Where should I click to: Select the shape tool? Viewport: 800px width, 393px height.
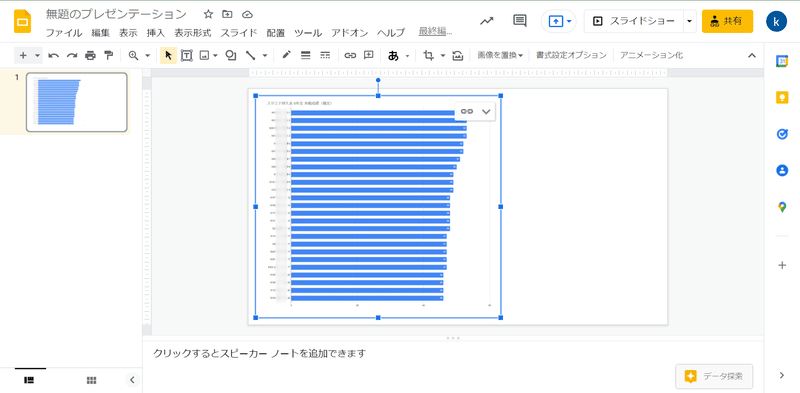coord(231,56)
